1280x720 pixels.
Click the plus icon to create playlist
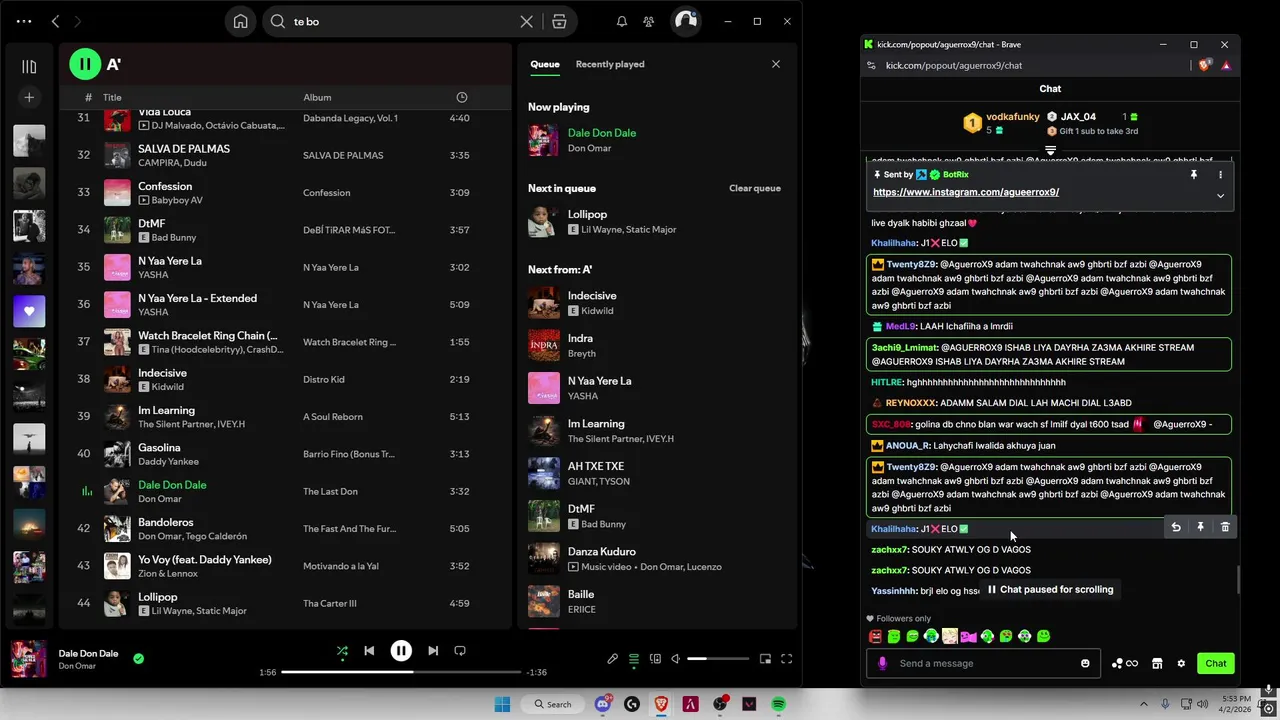click(29, 97)
